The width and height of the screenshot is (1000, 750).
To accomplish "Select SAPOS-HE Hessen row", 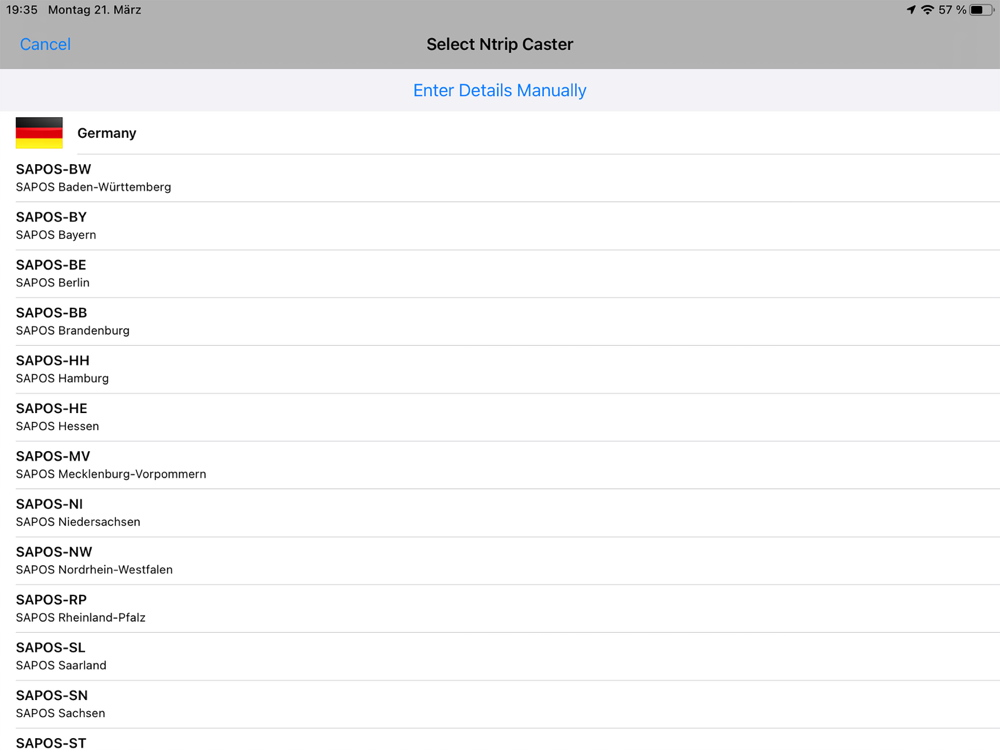I will pyautogui.click(x=500, y=417).
